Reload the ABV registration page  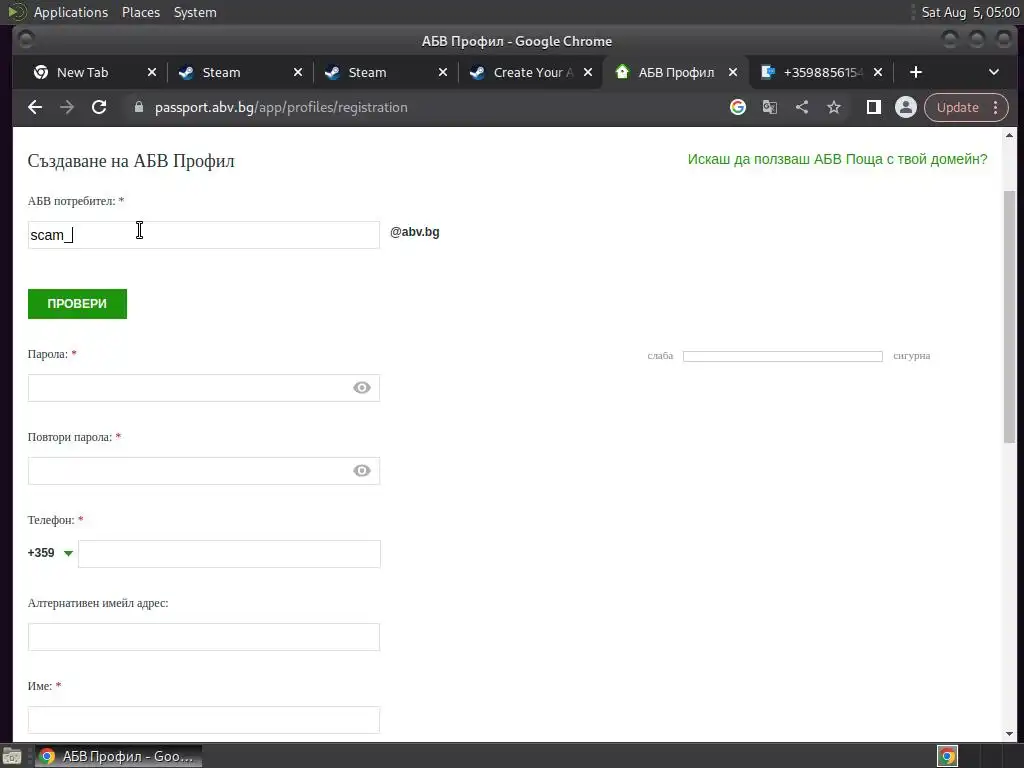pos(99,107)
